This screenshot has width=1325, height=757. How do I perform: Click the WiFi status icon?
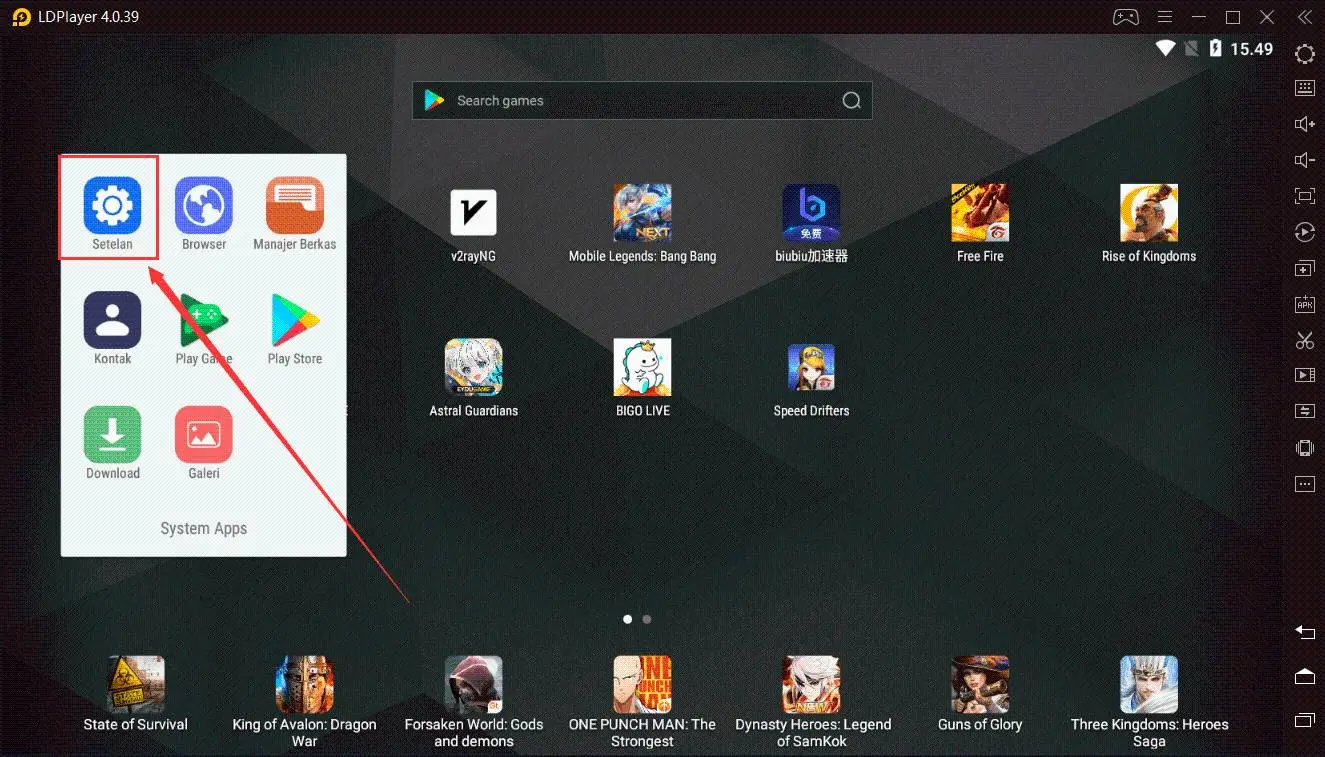[x=1165, y=48]
